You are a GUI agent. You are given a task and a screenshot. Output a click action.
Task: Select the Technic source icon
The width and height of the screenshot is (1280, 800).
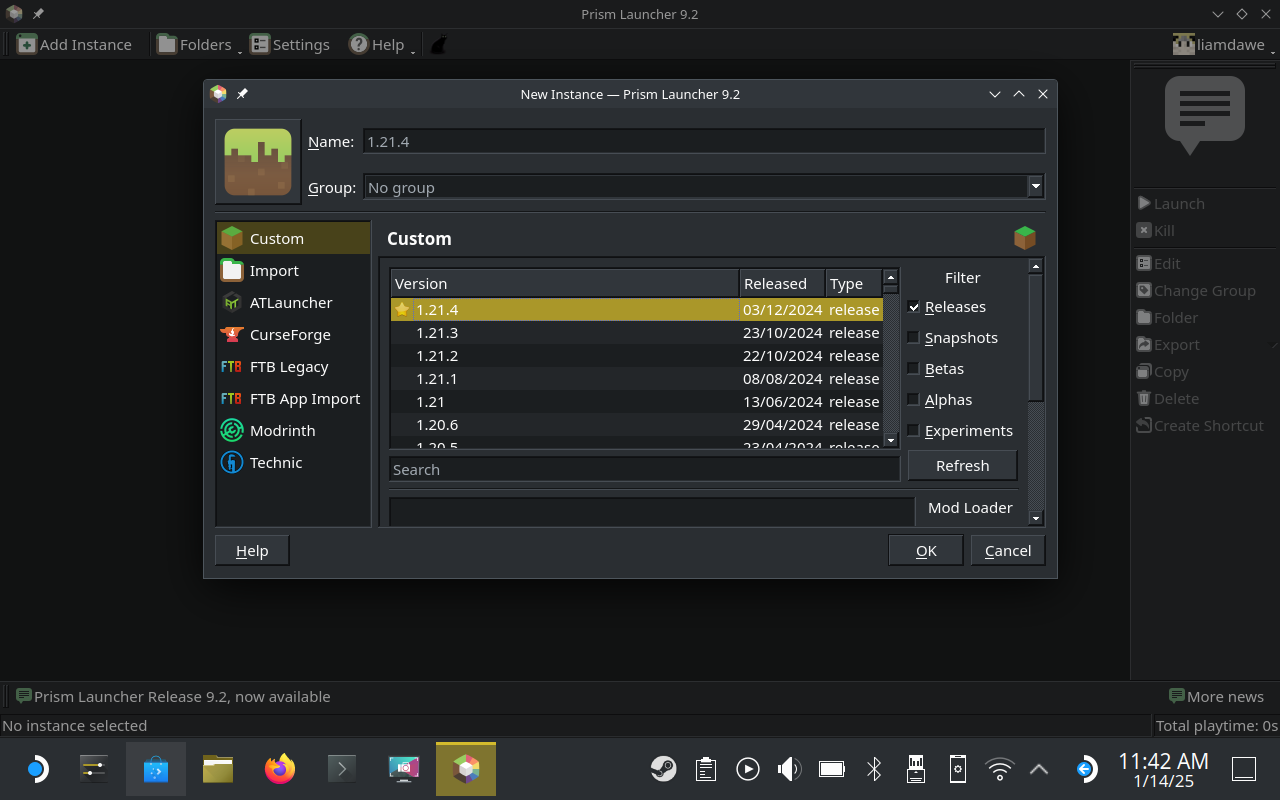click(x=232, y=463)
